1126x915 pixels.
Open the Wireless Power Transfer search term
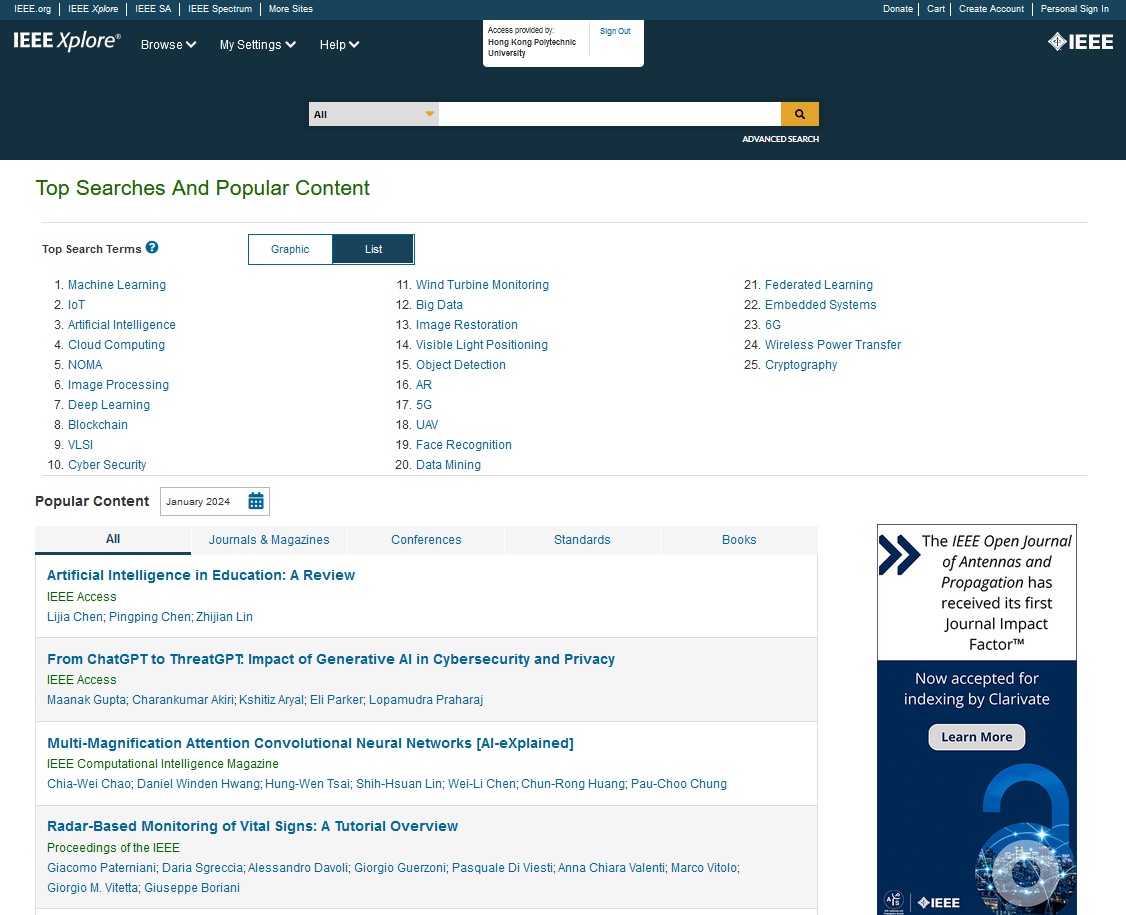833,345
